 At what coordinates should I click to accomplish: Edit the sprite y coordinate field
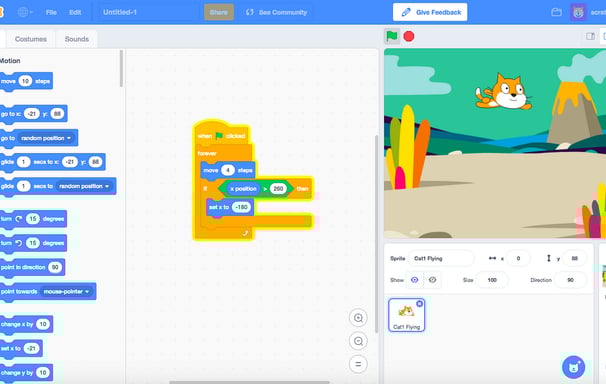(x=575, y=258)
